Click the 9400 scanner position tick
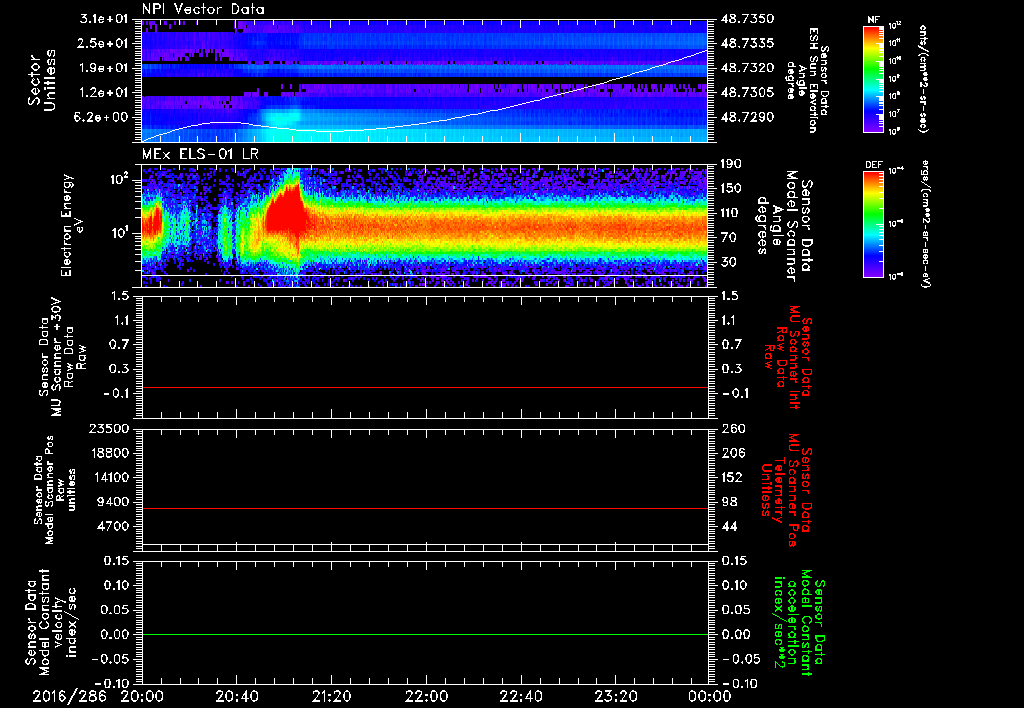This screenshot has height=708, width=1024. [x=115, y=502]
